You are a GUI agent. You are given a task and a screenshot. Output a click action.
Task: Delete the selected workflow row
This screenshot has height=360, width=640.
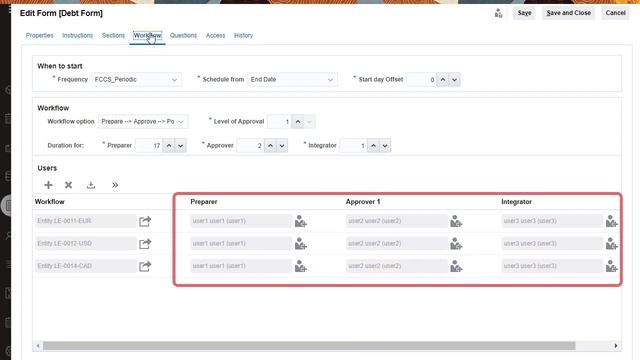tap(68, 185)
